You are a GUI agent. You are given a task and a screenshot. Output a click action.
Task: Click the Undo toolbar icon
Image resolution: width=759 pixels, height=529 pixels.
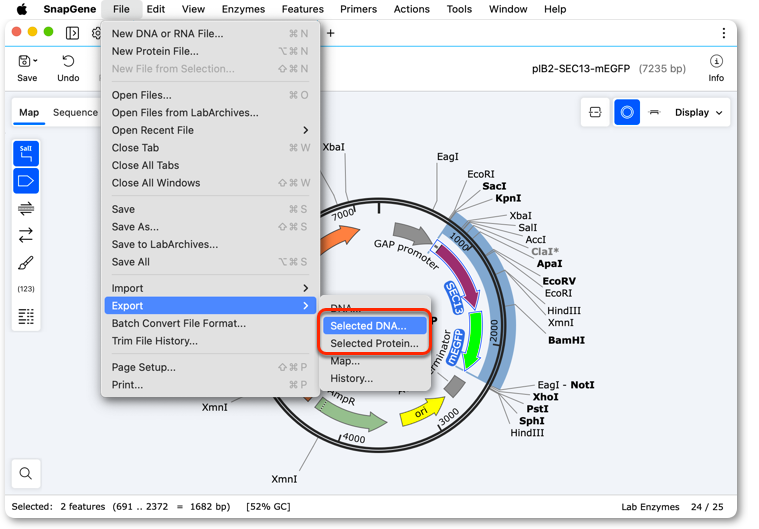[x=68, y=61]
